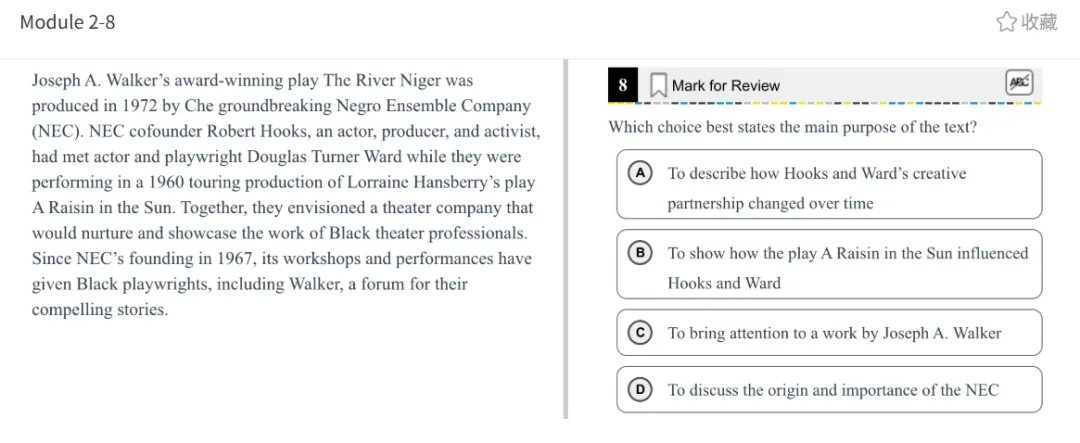The width and height of the screenshot is (1080, 443).
Task: Click the 收藏 favorites label
Action: (1039, 22)
